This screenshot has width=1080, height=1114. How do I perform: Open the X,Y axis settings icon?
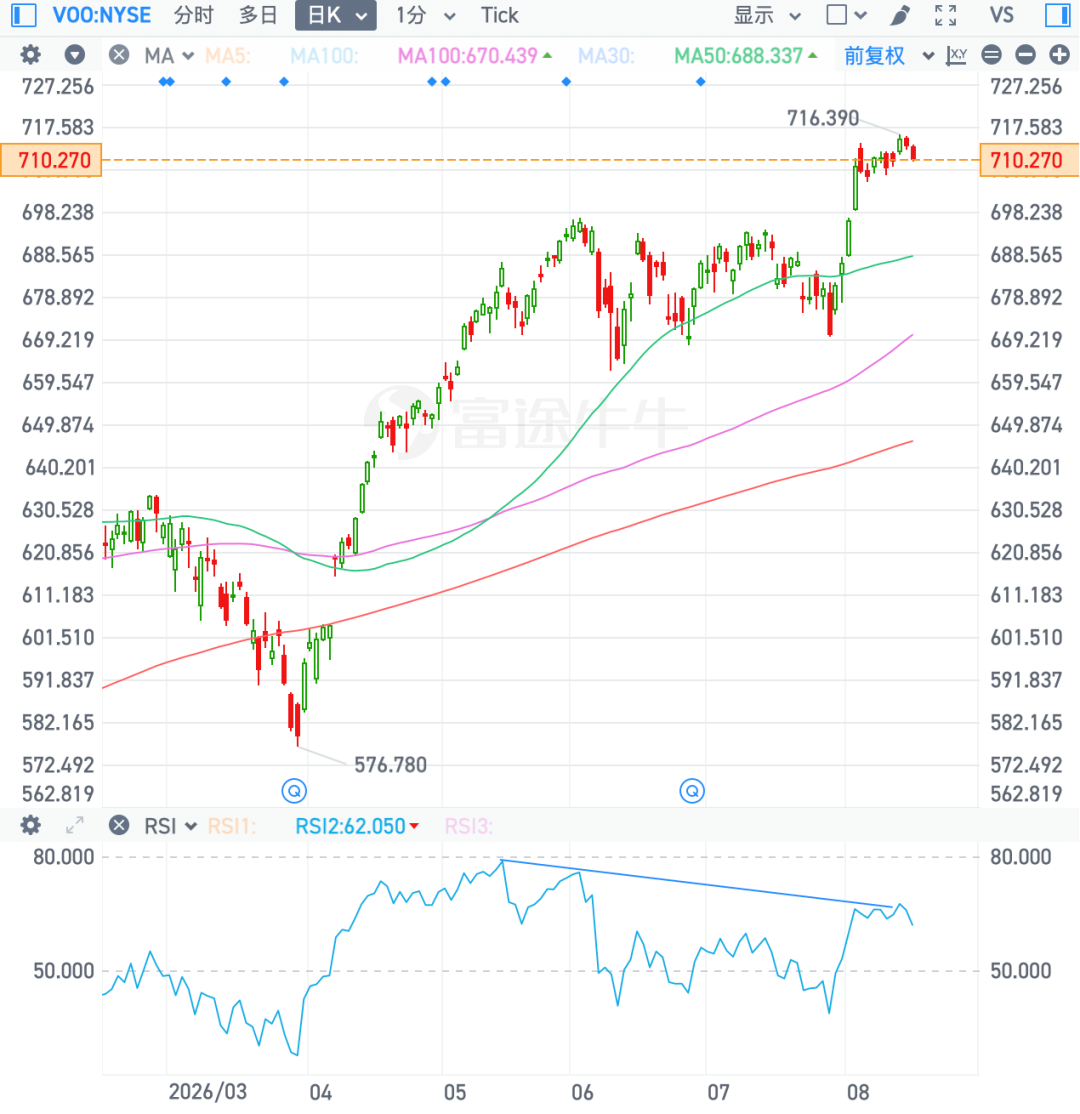click(956, 55)
